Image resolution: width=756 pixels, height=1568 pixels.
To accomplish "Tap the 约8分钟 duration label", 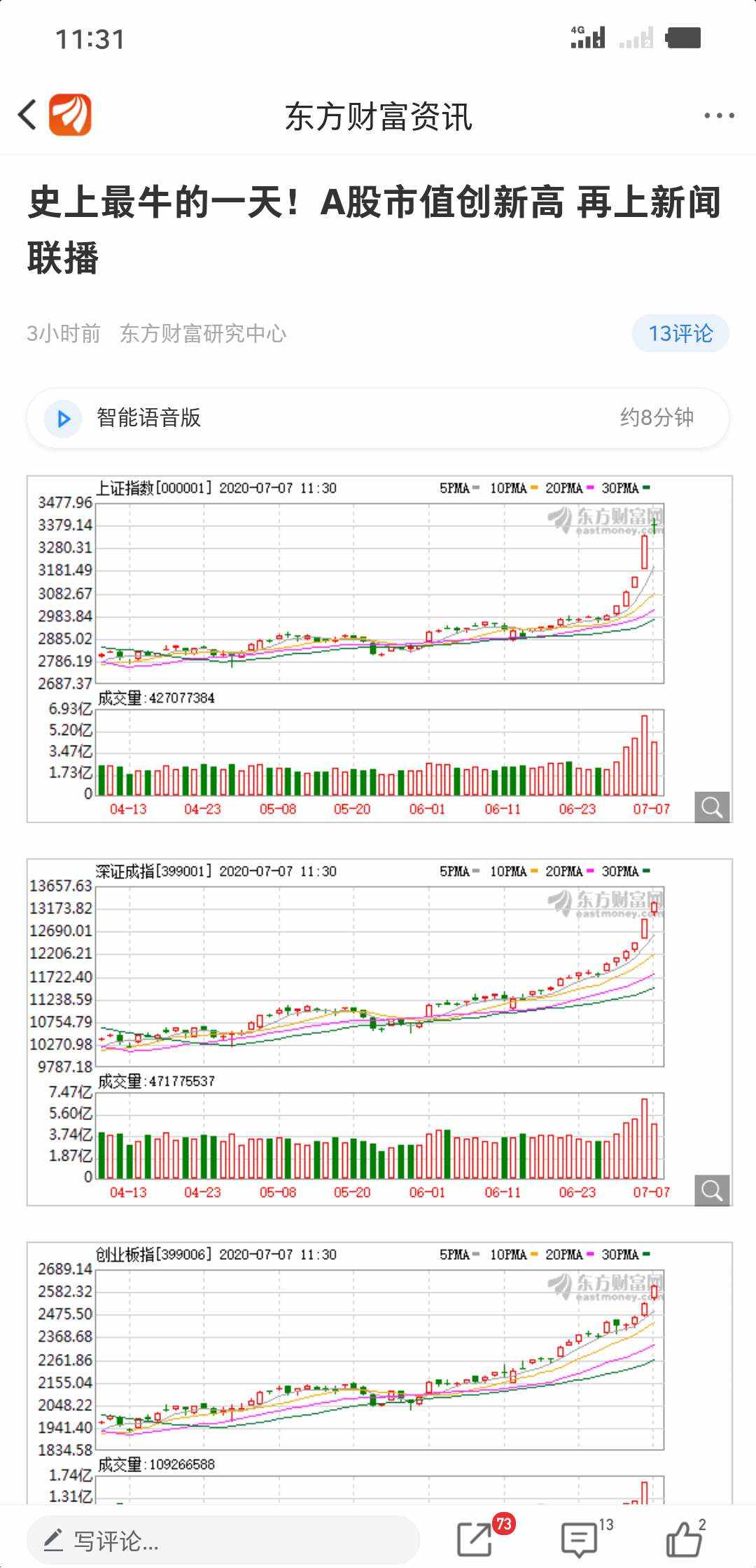I will [657, 418].
